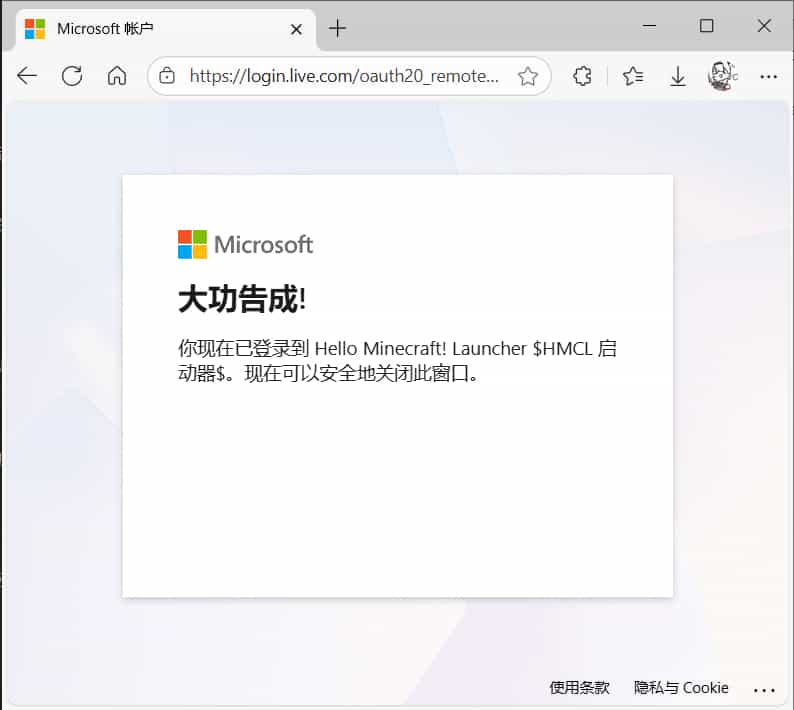Open the Favorites list panel
794x710 pixels.
point(632,76)
